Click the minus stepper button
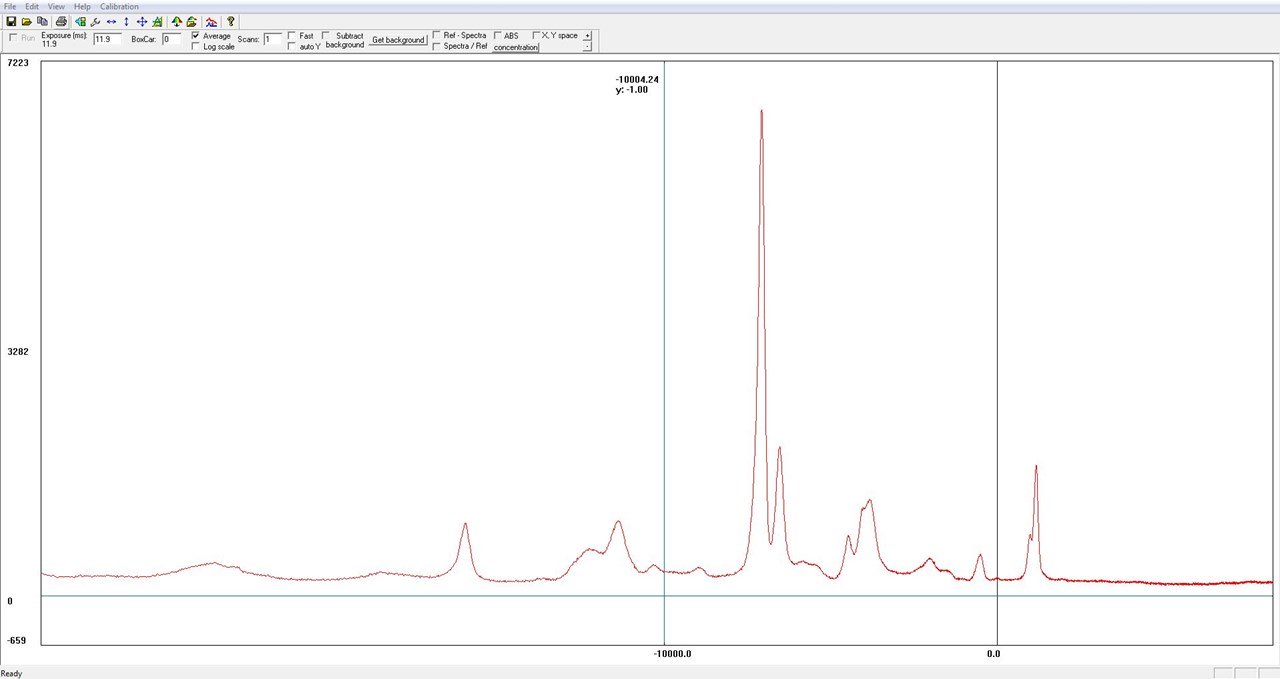Screen dimensions: 1280x679 point(587,46)
